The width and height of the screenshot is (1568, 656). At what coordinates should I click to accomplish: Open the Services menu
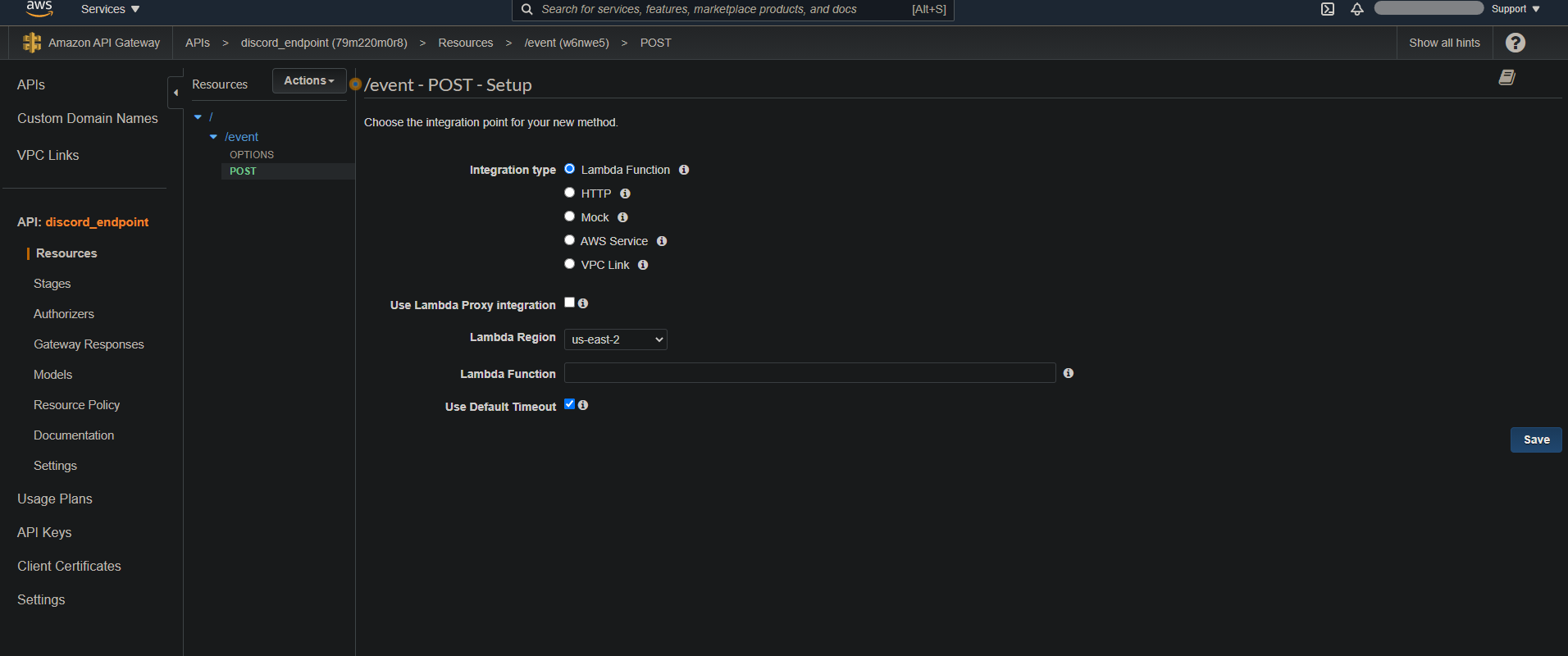pyautogui.click(x=111, y=9)
